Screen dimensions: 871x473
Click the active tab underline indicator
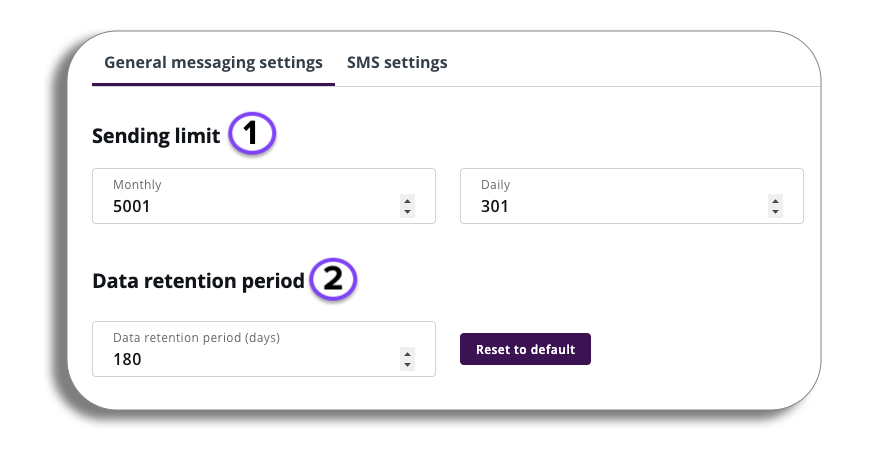tap(213, 85)
